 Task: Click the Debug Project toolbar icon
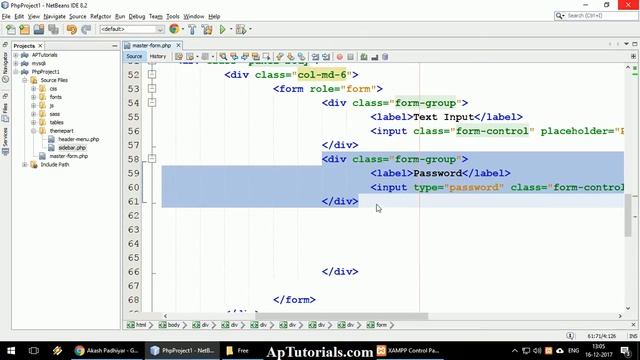coord(241,29)
